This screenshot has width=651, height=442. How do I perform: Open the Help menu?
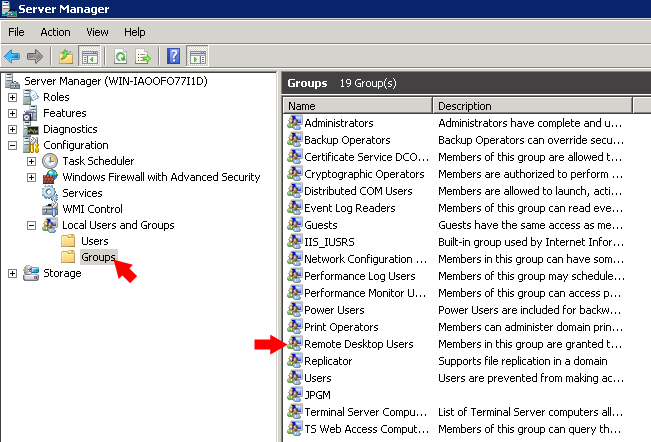pyautogui.click(x=135, y=32)
